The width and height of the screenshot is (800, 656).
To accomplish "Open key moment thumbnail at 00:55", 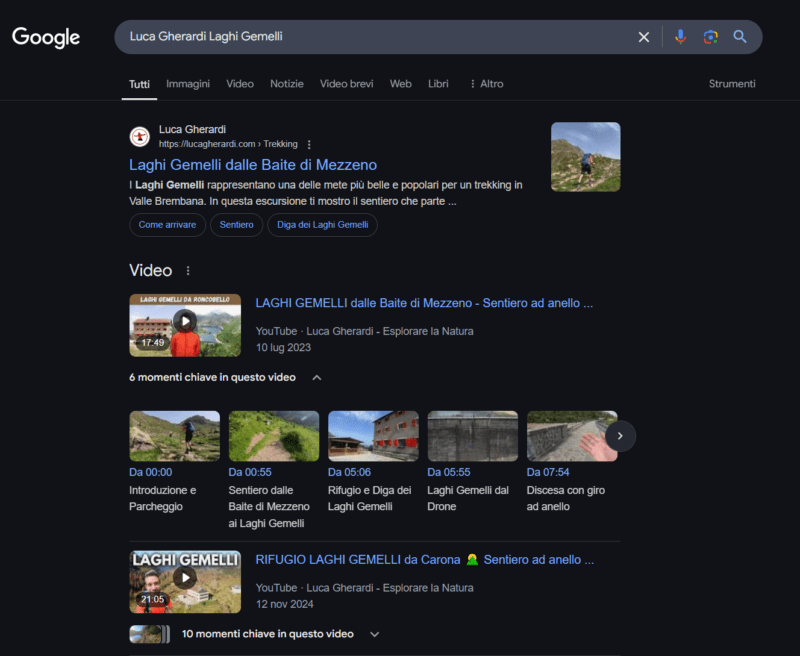I will point(274,436).
